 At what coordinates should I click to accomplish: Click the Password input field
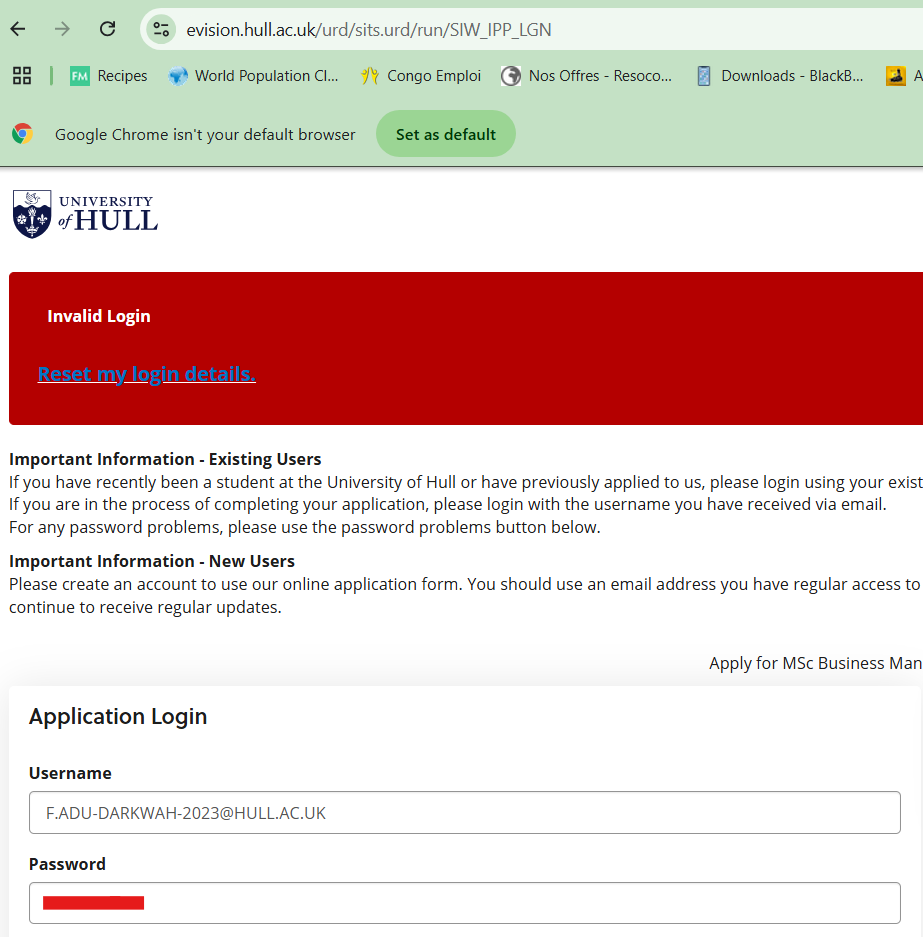pyautogui.click(x=465, y=903)
